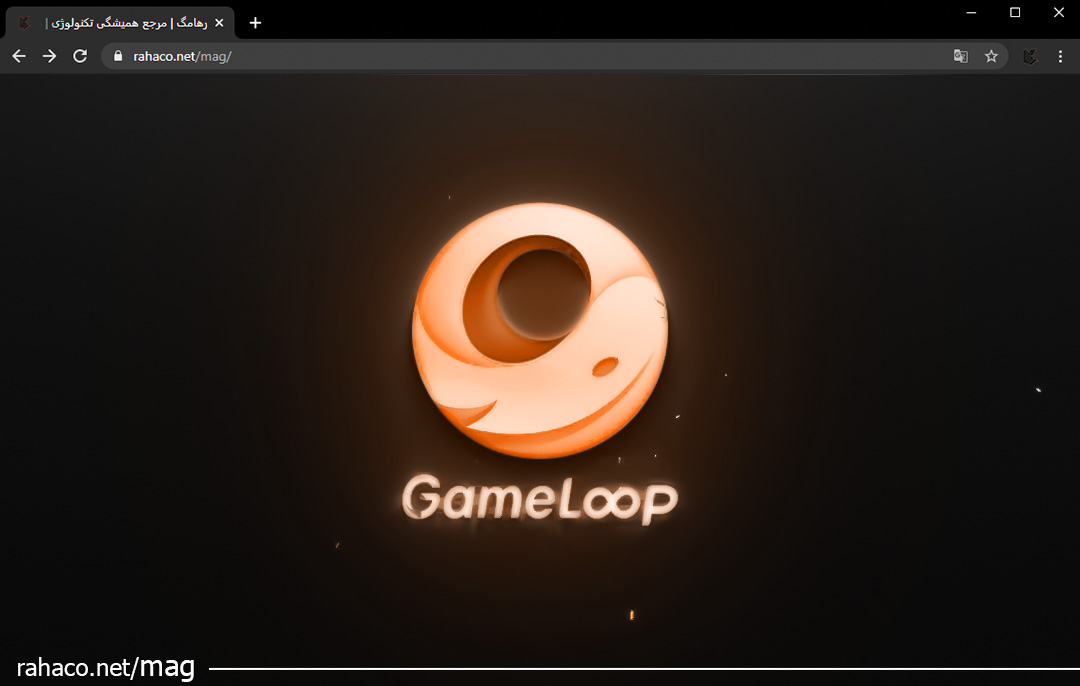
Task: Open the extension icon beside the star
Action: pos(1029,56)
